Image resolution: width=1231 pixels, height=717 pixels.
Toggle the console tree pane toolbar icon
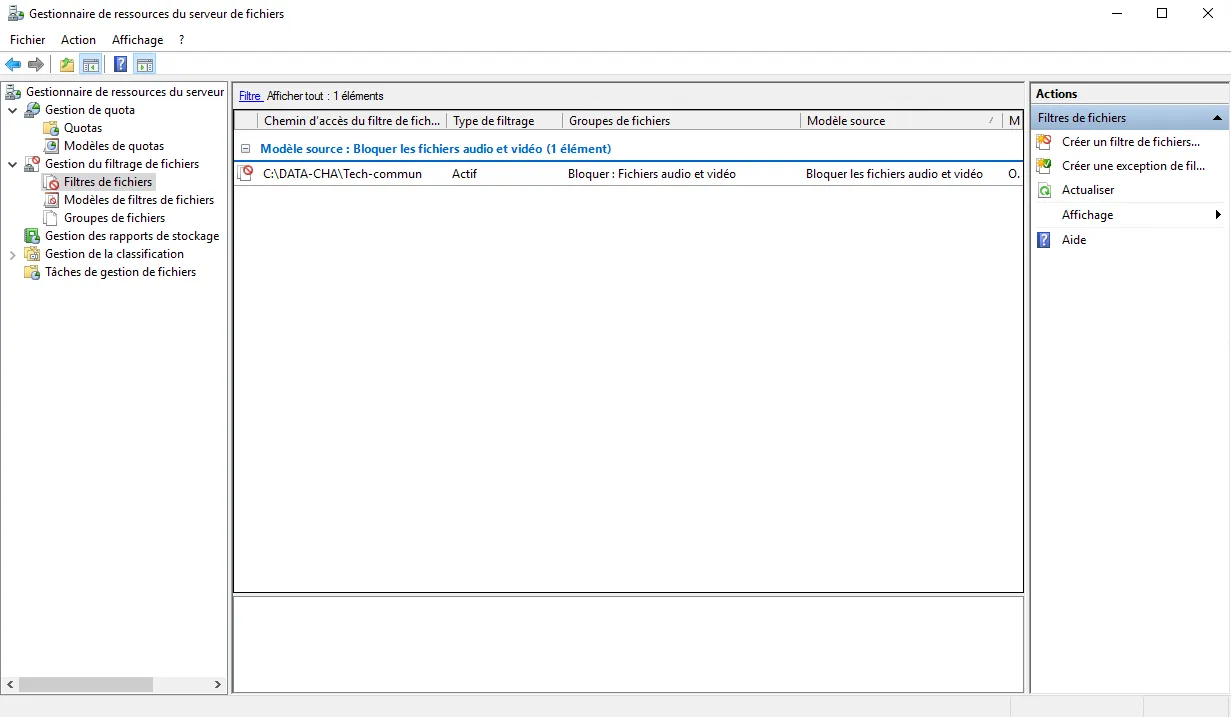91,65
